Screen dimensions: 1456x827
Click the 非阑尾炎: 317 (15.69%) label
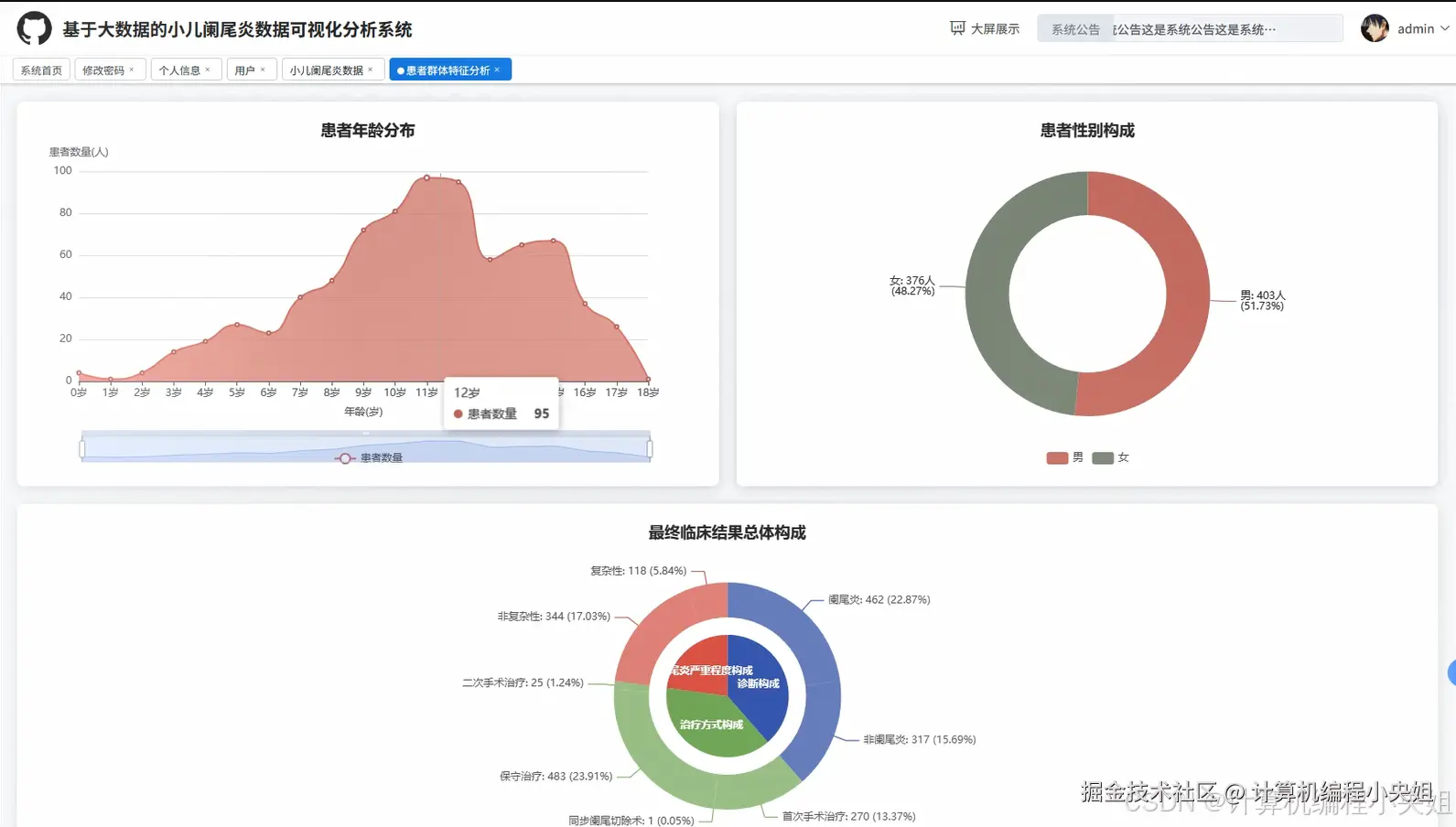click(x=920, y=739)
